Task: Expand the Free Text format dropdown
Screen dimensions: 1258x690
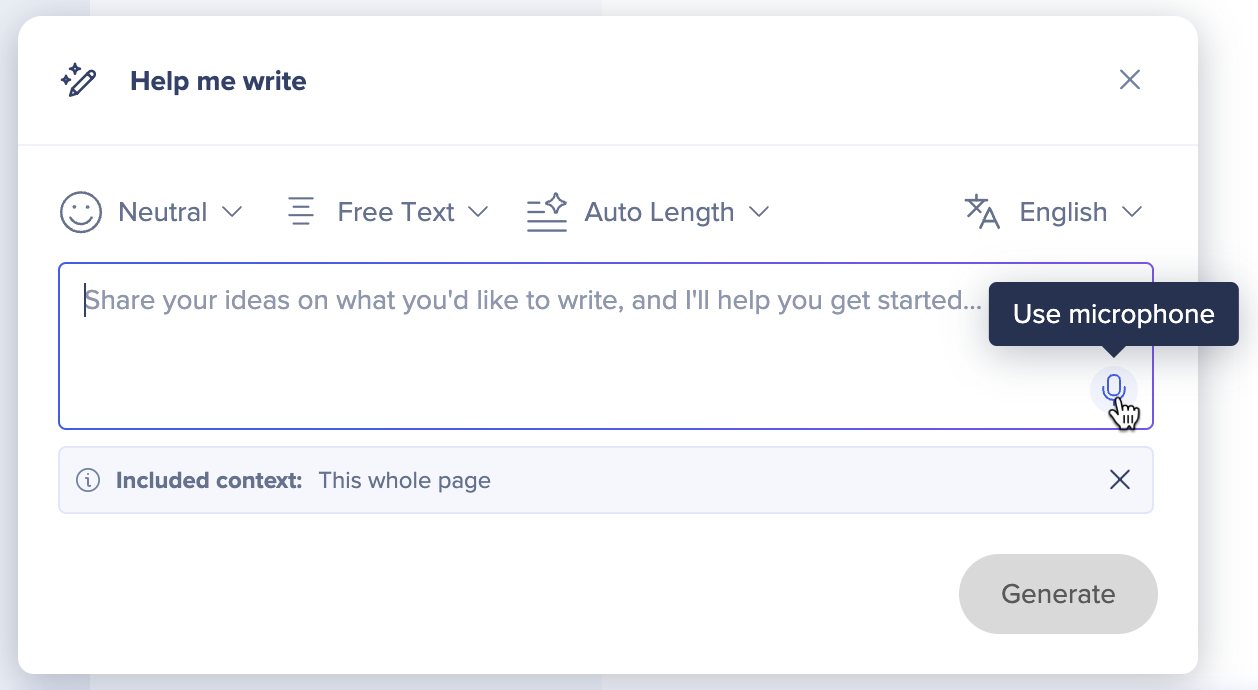Action: pyautogui.click(x=388, y=212)
